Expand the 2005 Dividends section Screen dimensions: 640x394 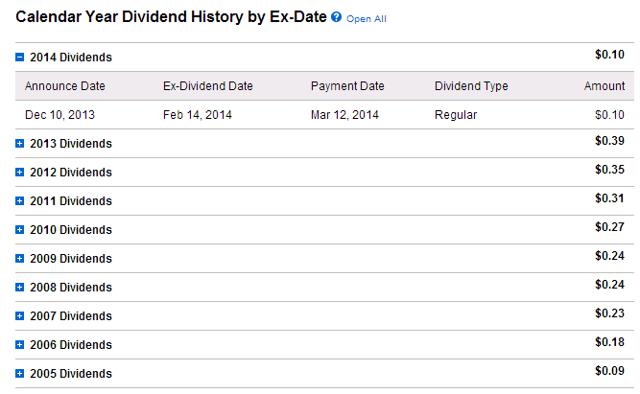pos(20,374)
